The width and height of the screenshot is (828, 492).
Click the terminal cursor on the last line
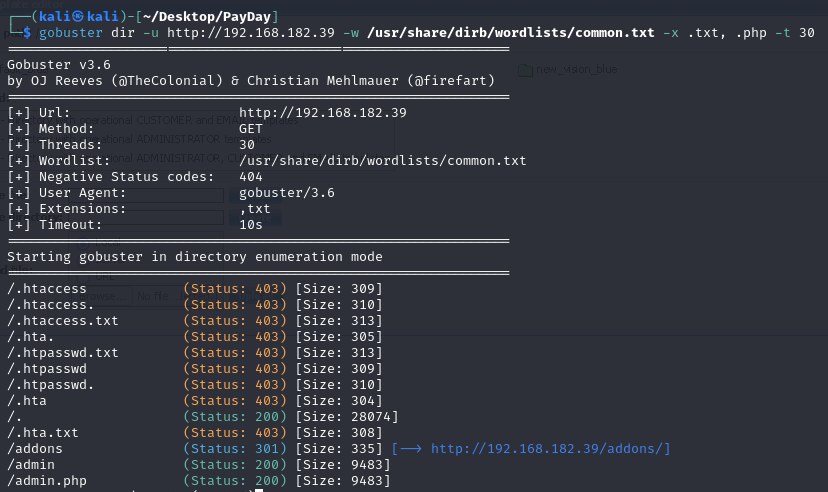point(259,490)
